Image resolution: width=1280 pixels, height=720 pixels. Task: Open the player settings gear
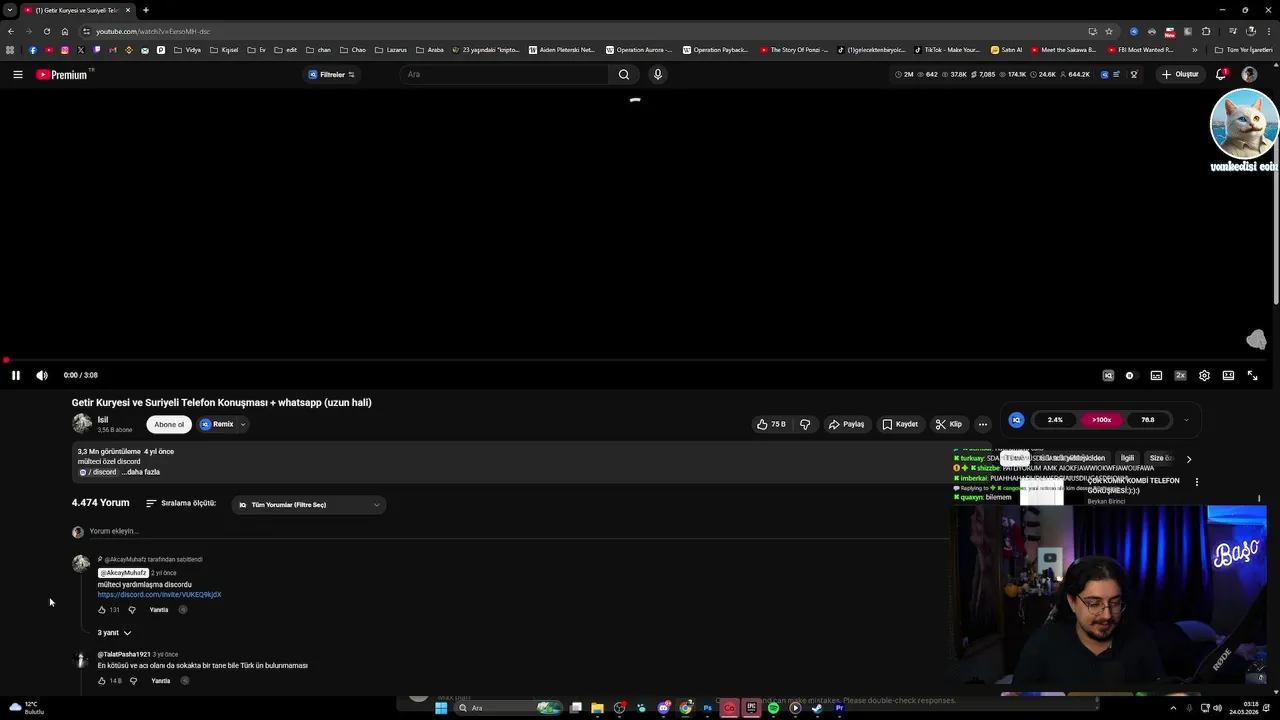tap(1204, 375)
